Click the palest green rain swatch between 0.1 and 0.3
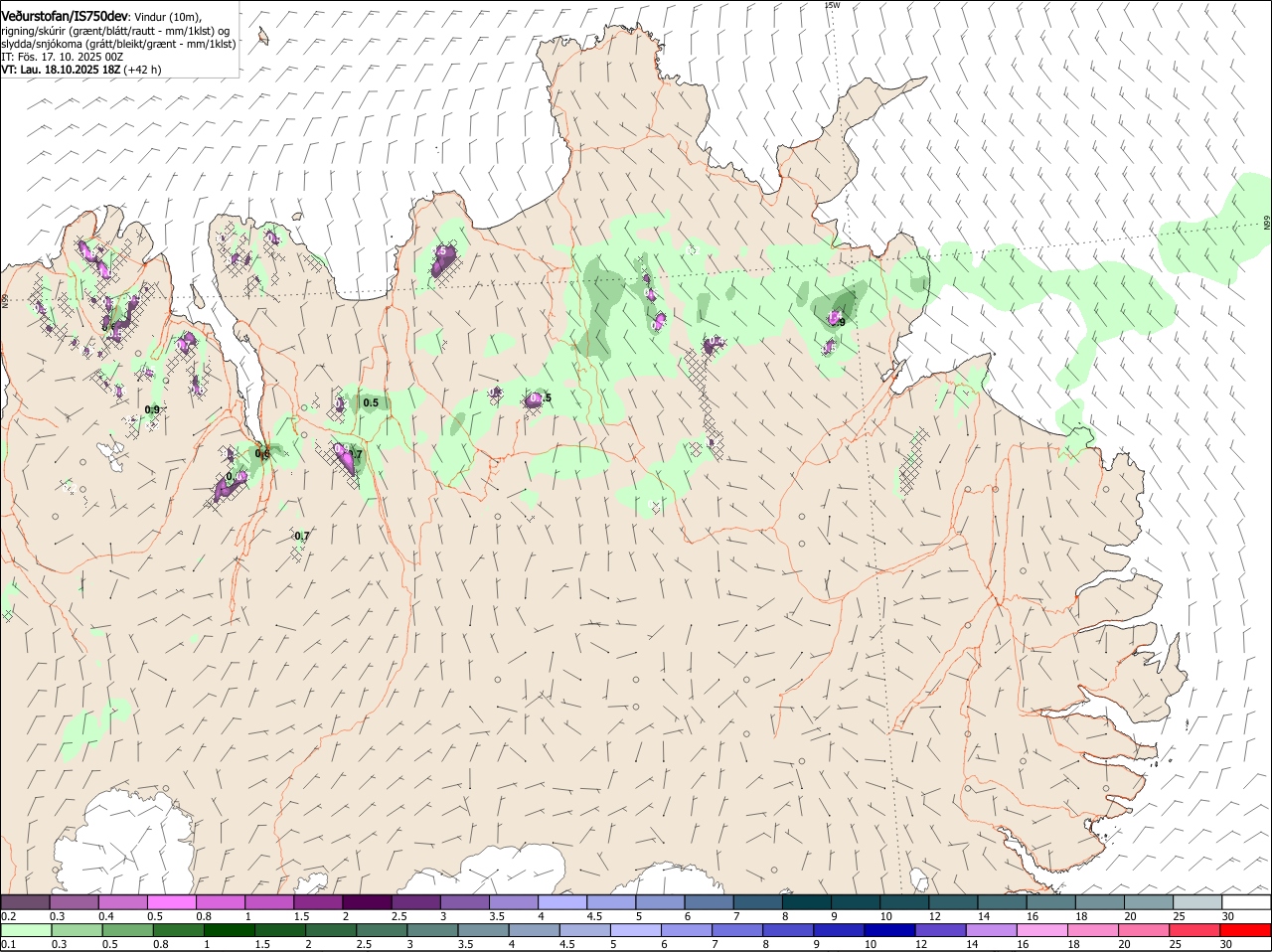 pyautogui.click(x=26, y=931)
